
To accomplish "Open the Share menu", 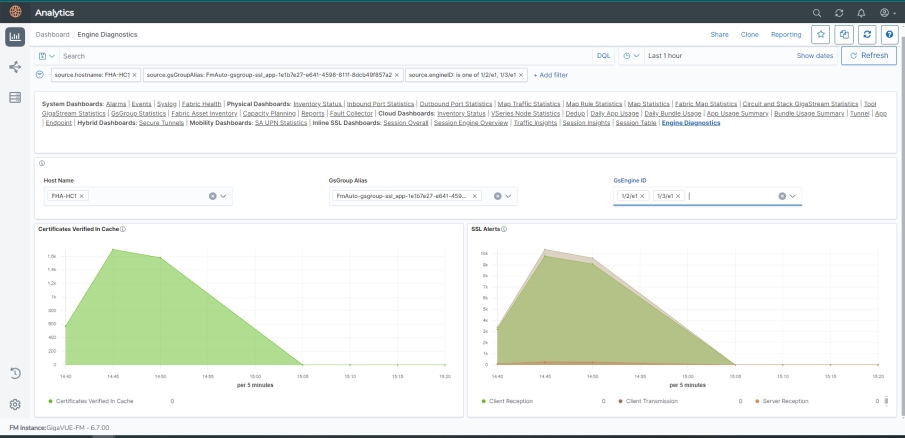I will pyautogui.click(x=719, y=34).
